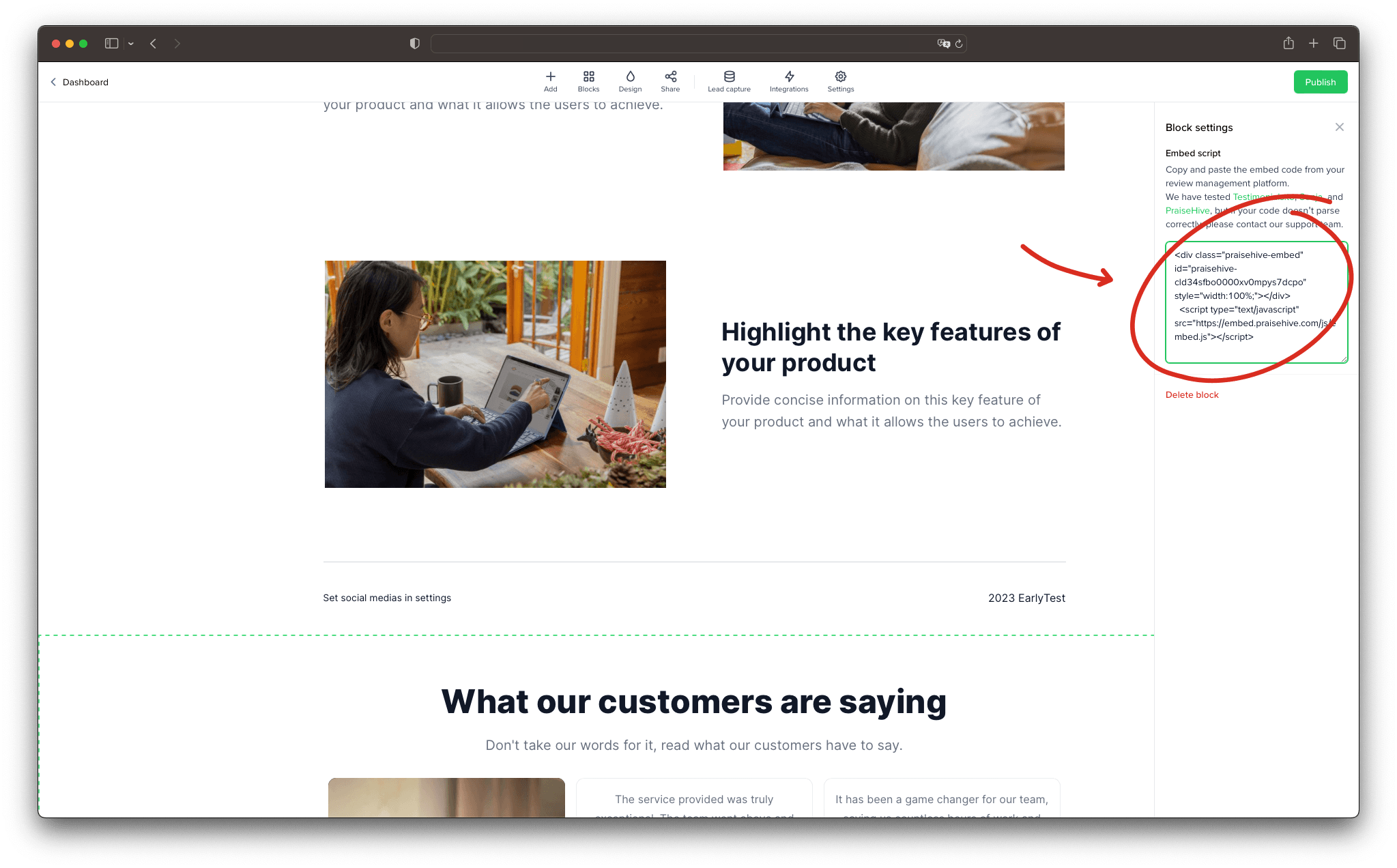The width and height of the screenshot is (1397, 868).
Task: Click the 'Highlight the key features' heading
Action: tap(891, 347)
